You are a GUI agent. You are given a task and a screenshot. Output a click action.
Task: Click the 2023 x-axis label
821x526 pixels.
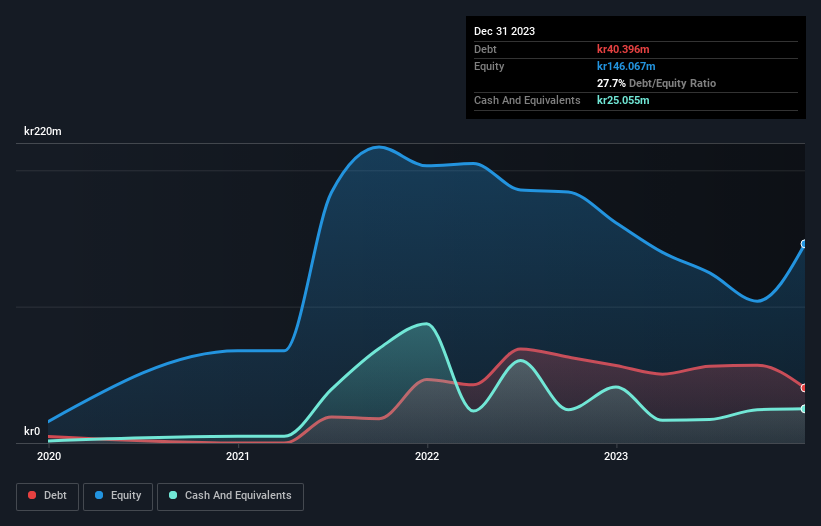pos(616,456)
